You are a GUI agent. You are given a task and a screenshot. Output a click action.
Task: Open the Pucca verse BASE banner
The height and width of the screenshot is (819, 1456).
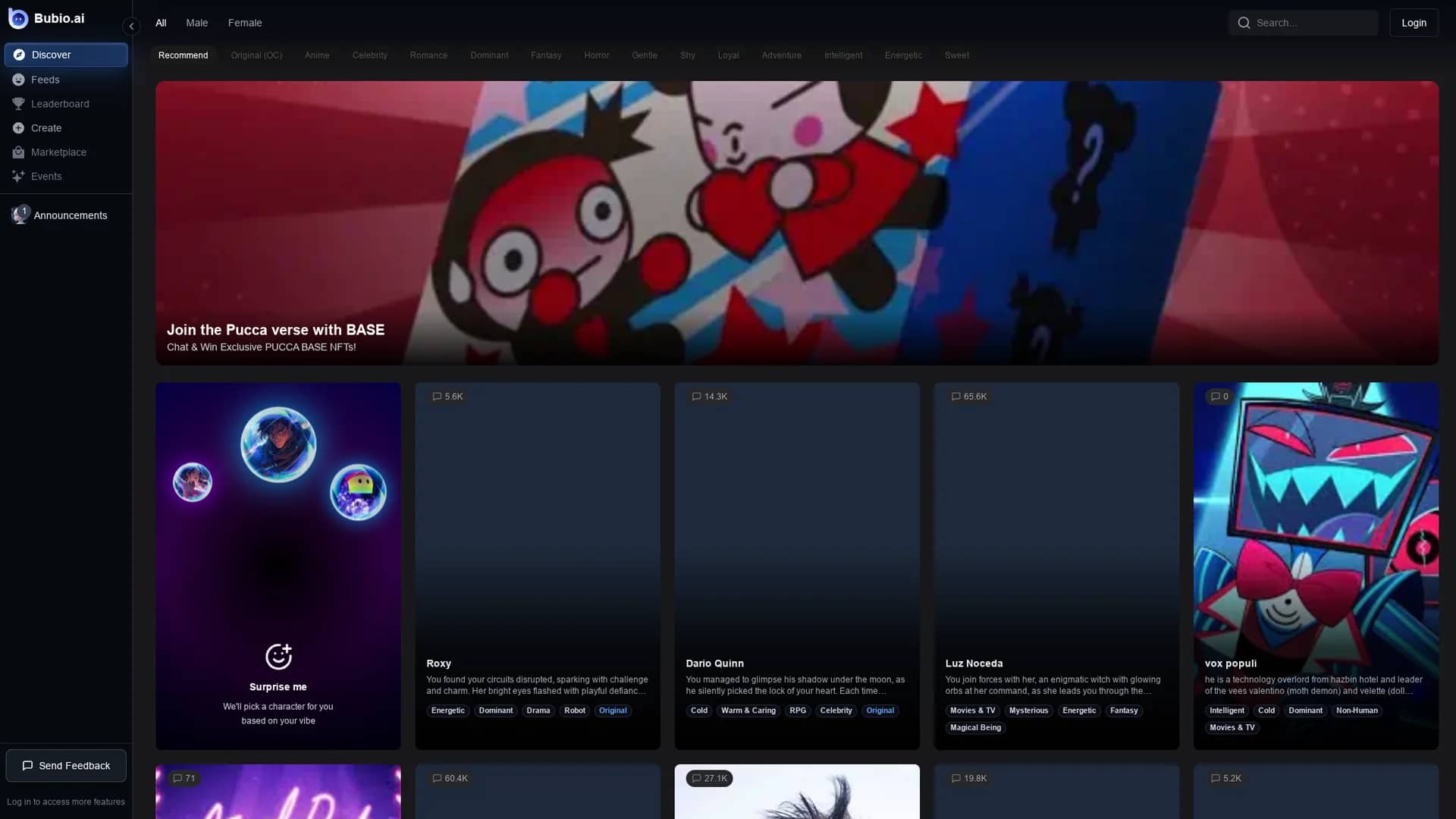(797, 223)
